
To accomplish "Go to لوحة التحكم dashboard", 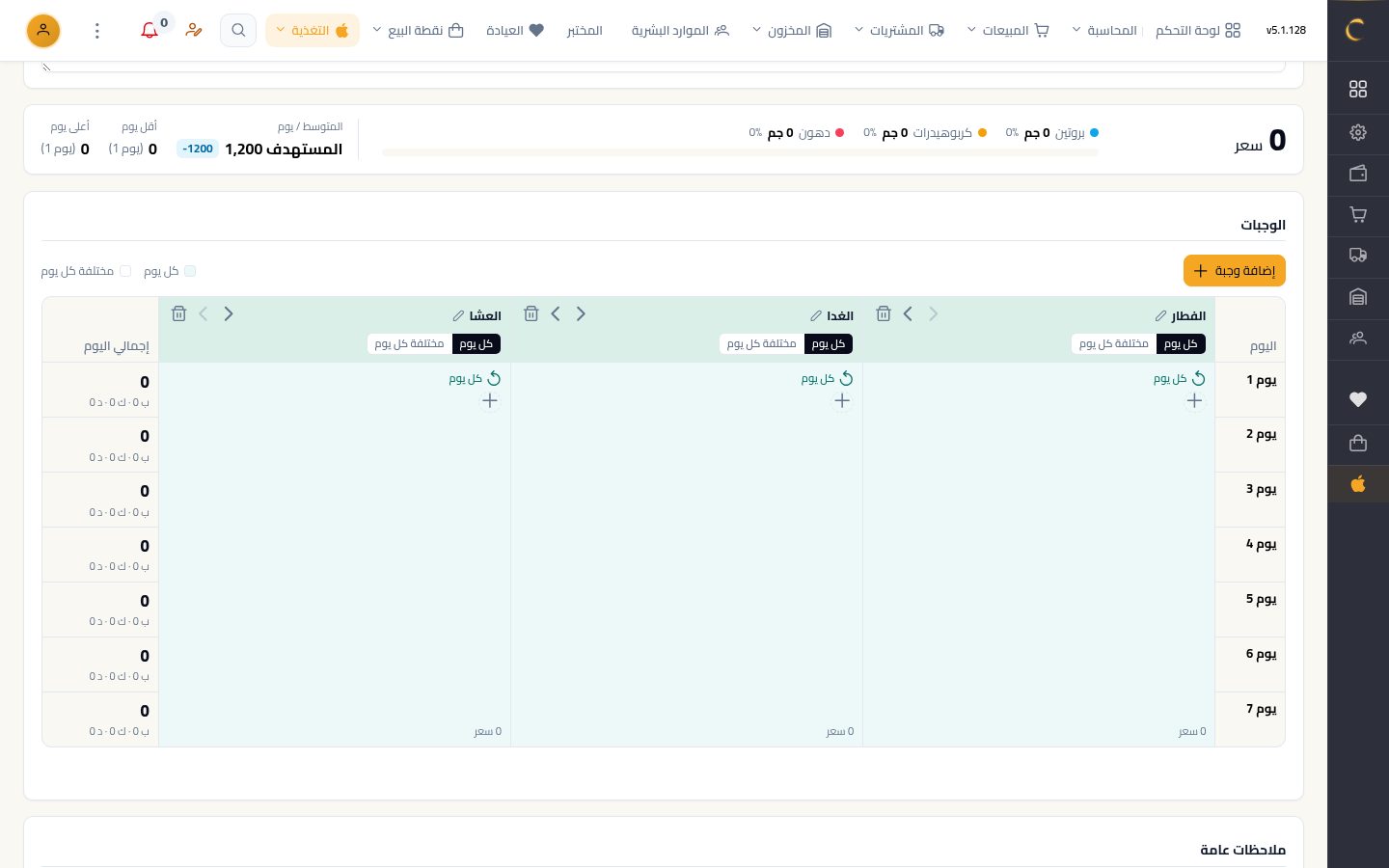I will click(1198, 30).
